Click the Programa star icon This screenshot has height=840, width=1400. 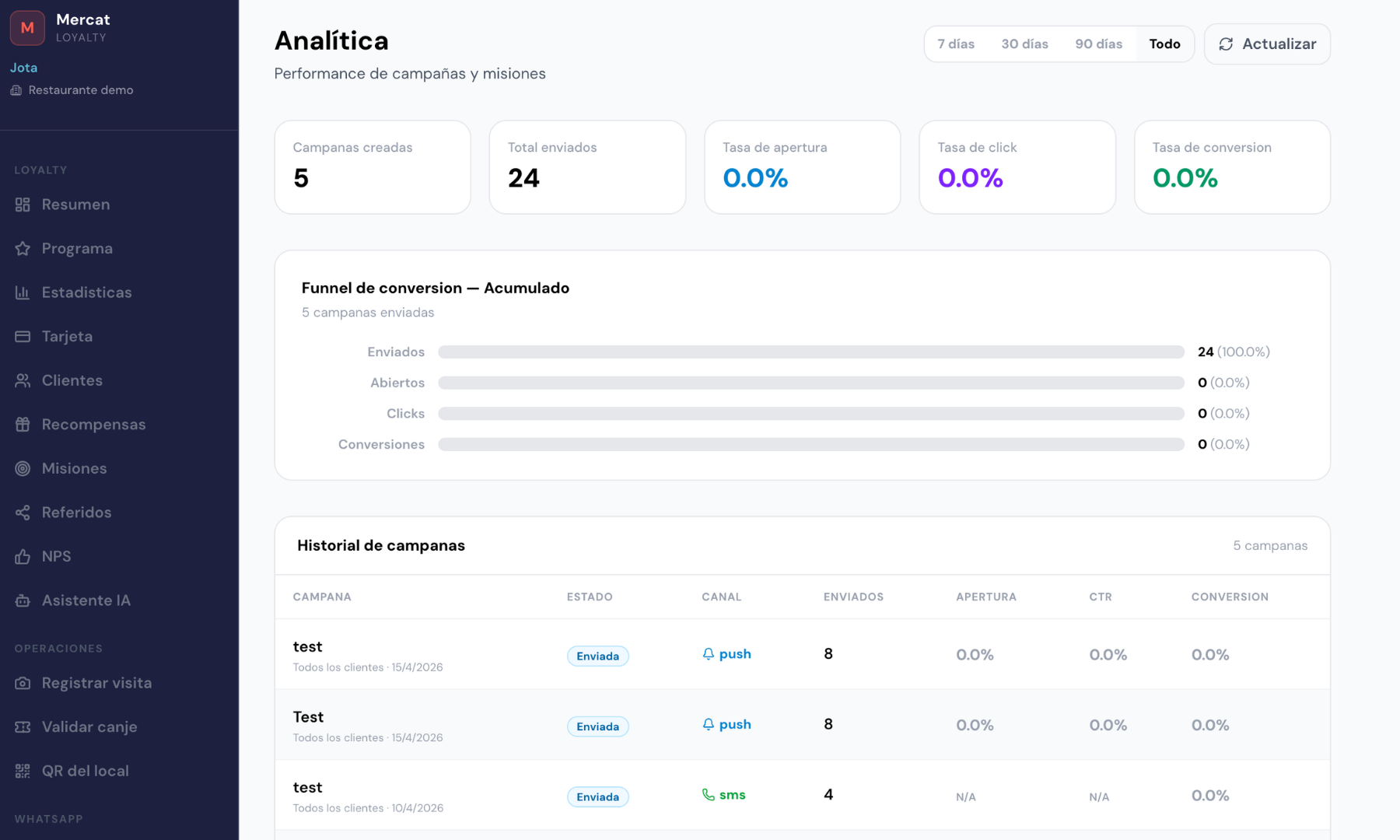[23, 249]
